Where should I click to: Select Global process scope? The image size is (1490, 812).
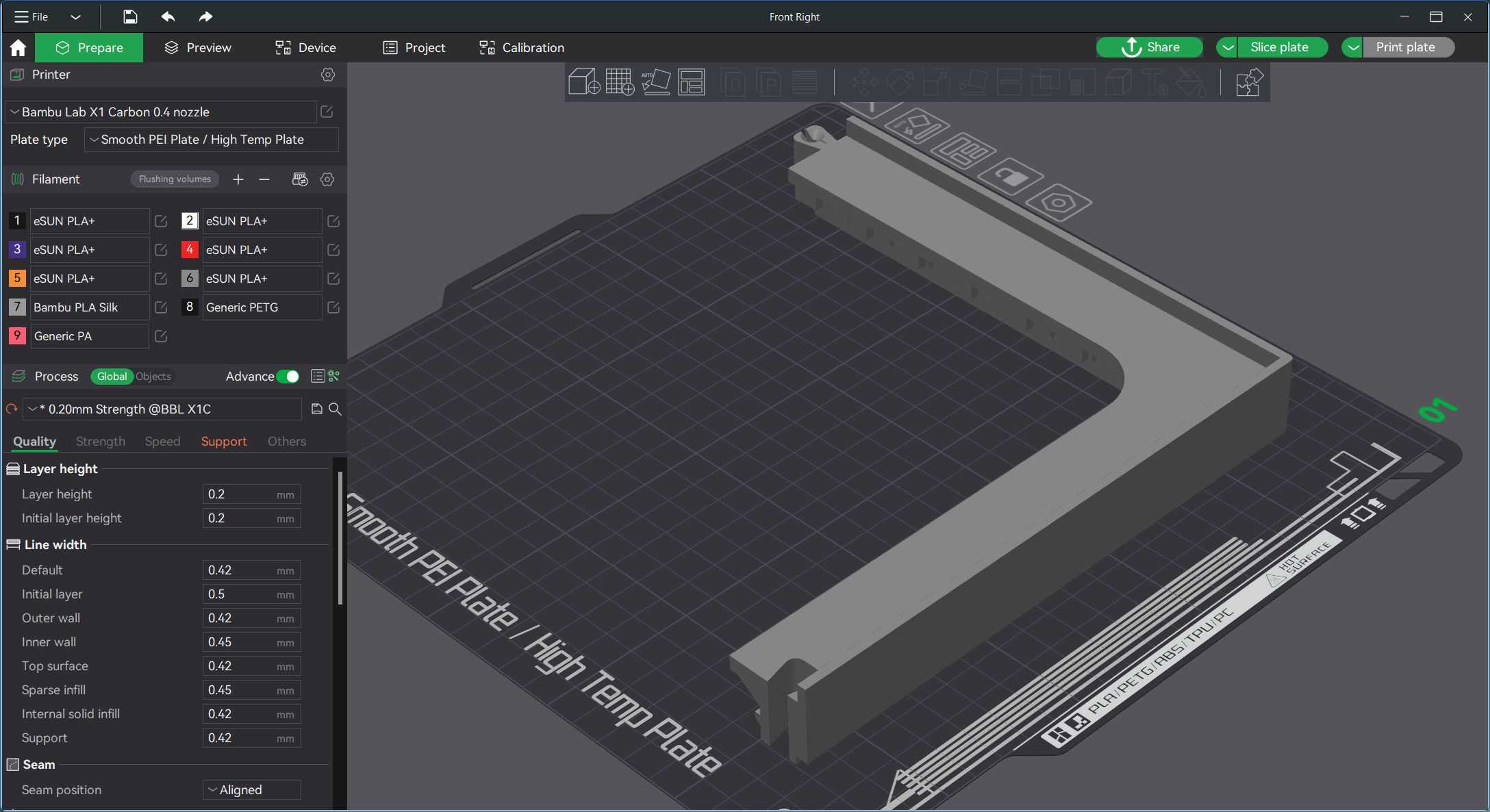[112, 377]
